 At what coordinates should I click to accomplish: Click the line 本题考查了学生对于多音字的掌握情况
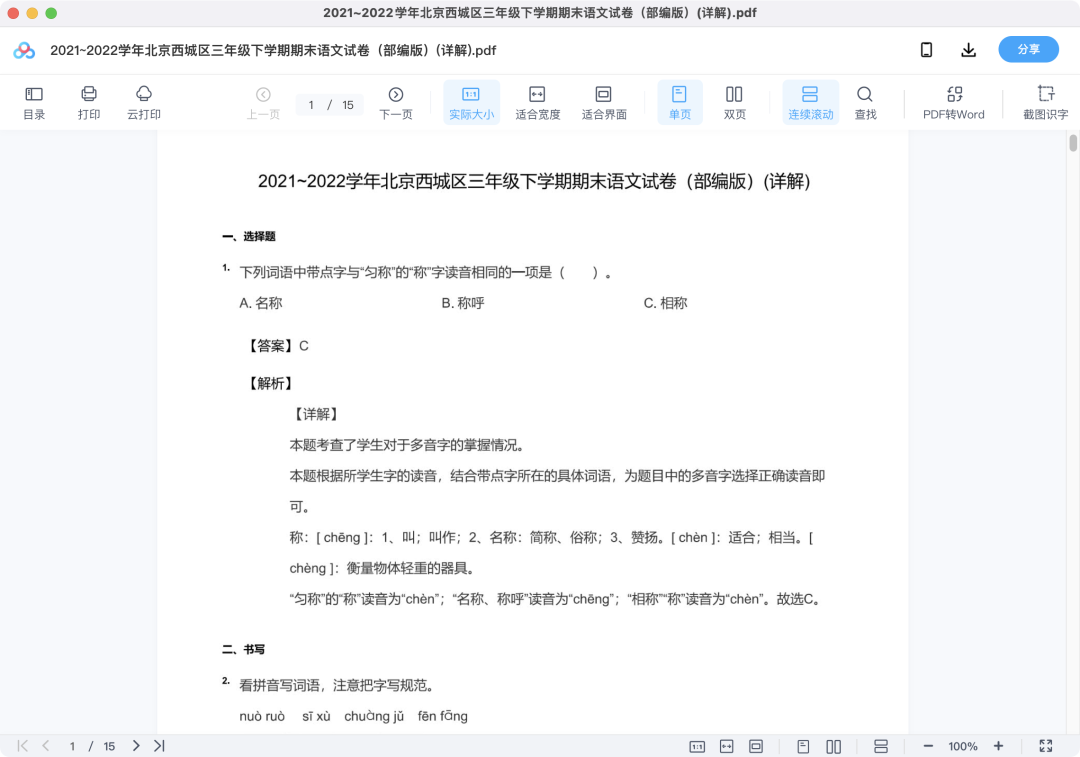(407, 445)
